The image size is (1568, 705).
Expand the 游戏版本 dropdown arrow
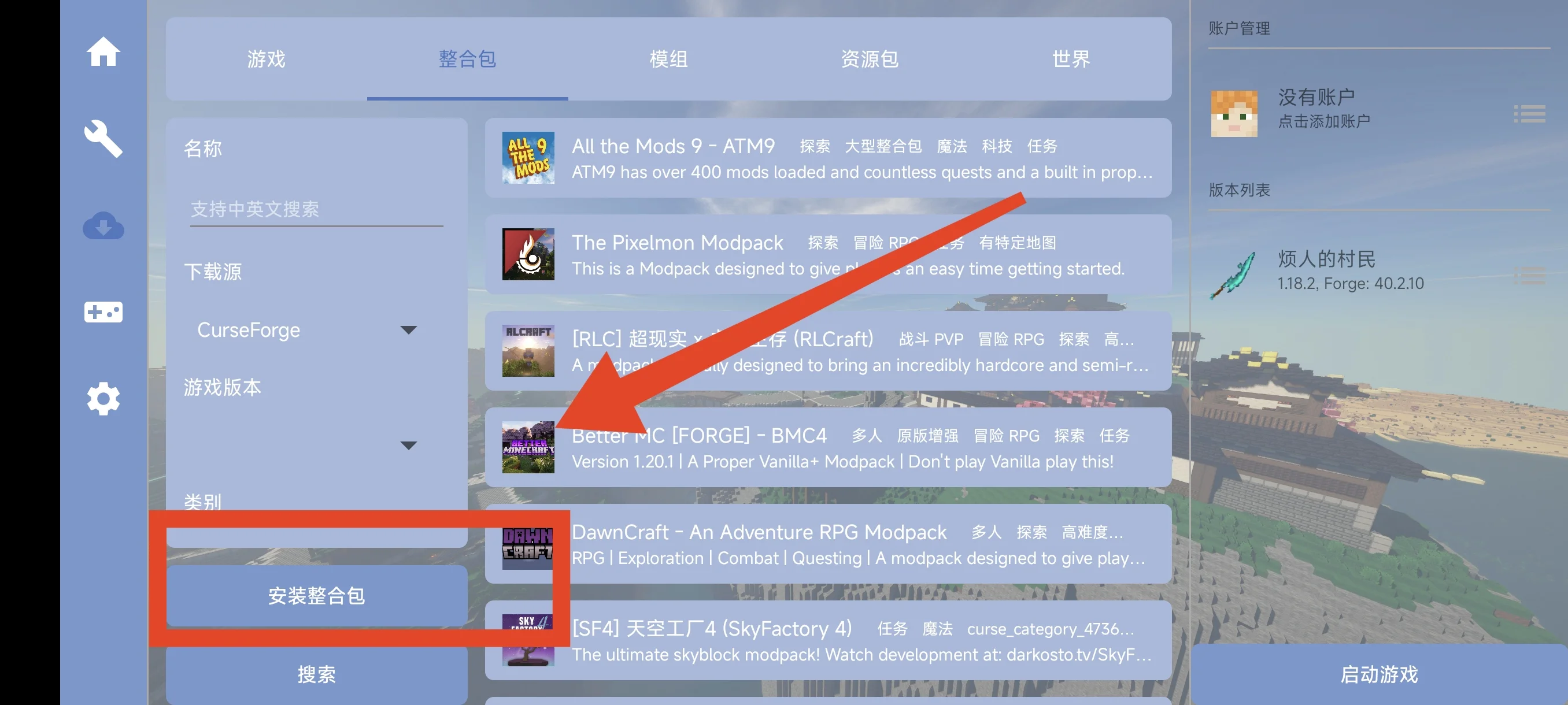pyautogui.click(x=408, y=446)
